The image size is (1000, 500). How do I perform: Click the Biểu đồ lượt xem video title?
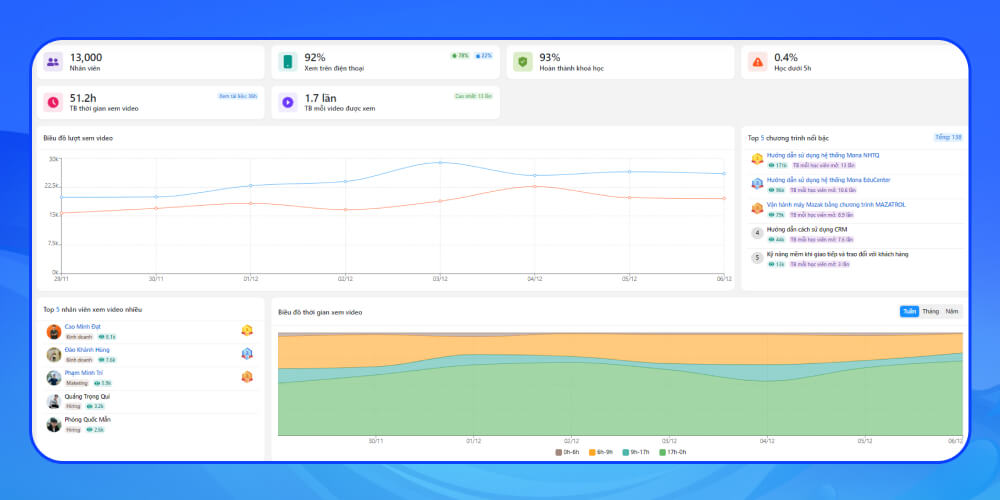pyautogui.click(x=78, y=138)
